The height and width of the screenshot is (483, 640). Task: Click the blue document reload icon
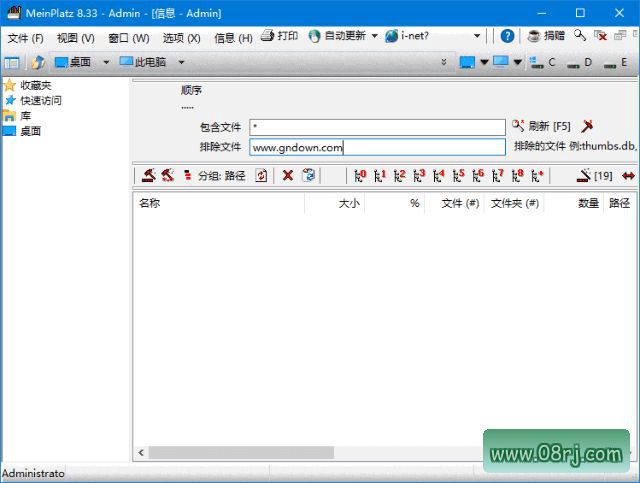click(308, 175)
